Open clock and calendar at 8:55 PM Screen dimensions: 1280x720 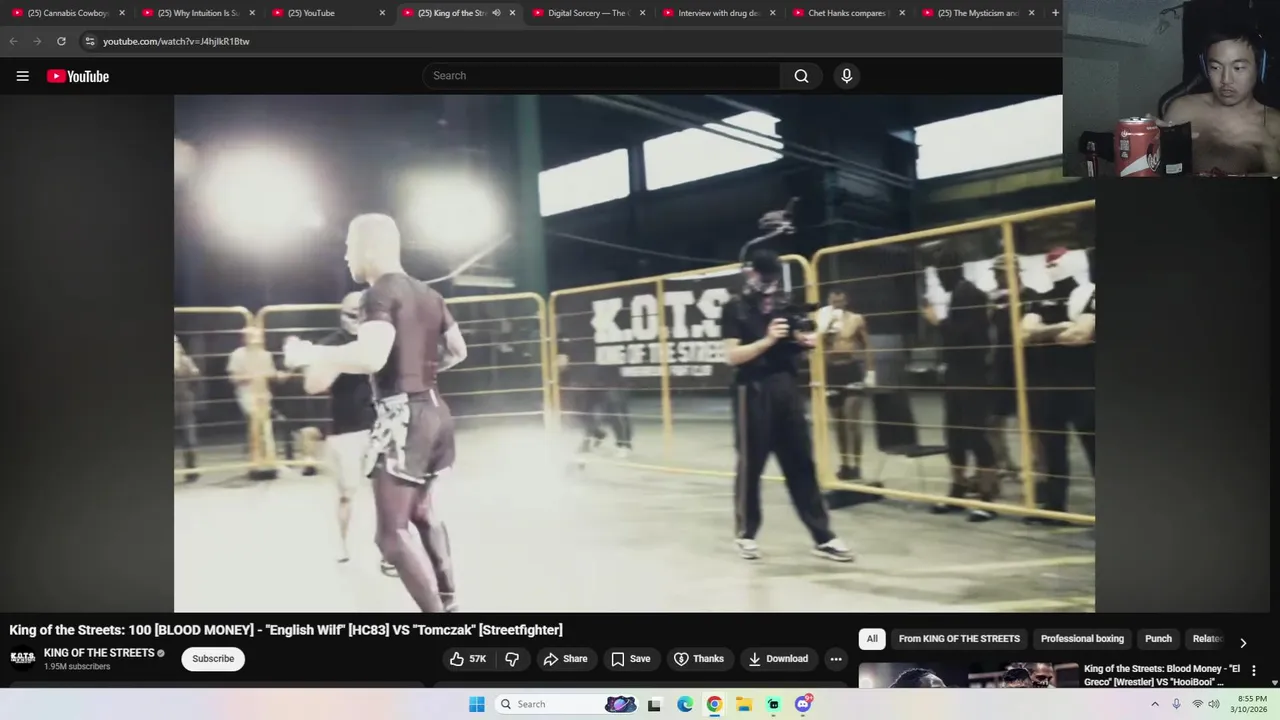[1251, 704]
